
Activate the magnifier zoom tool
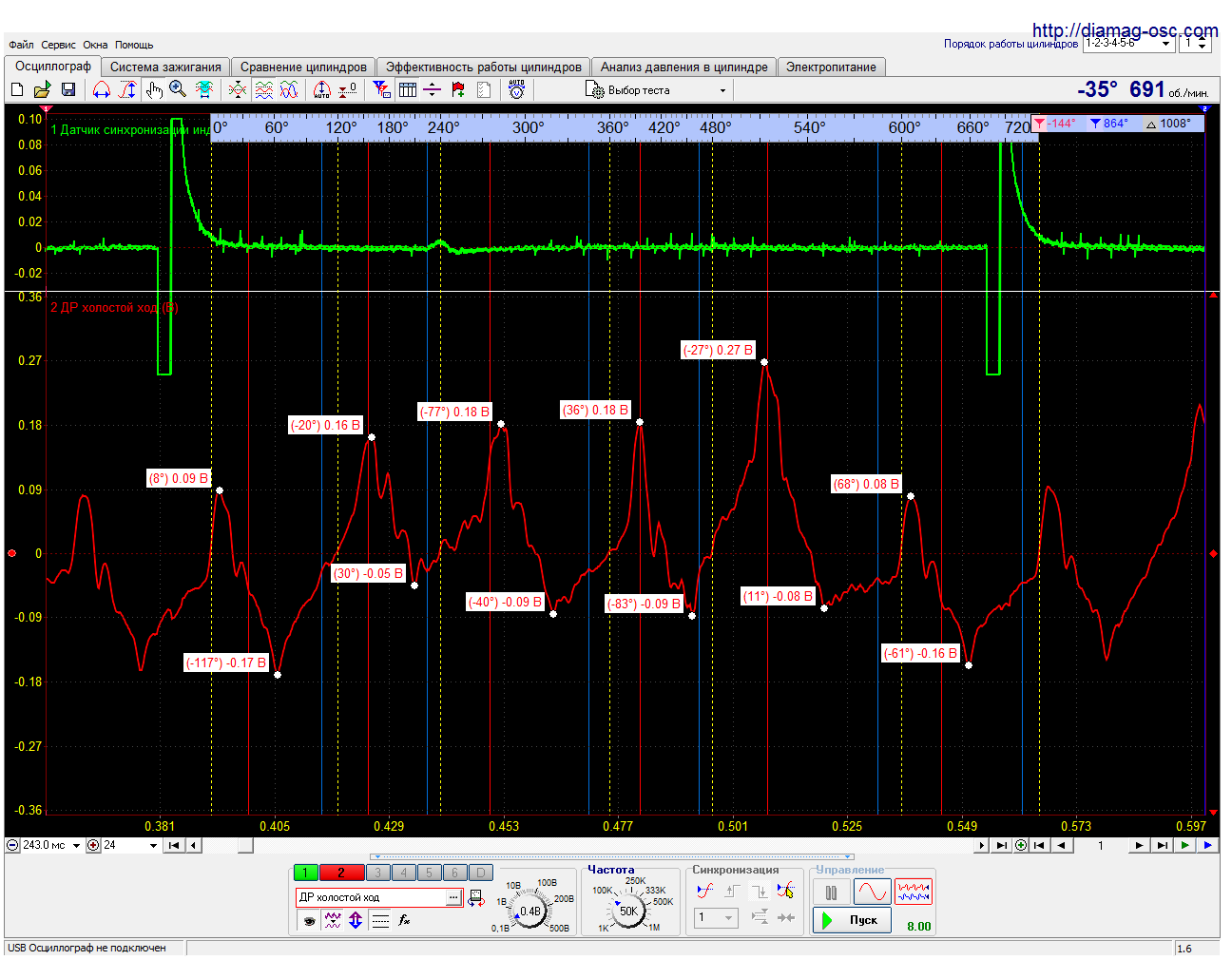click(x=178, y=89)
